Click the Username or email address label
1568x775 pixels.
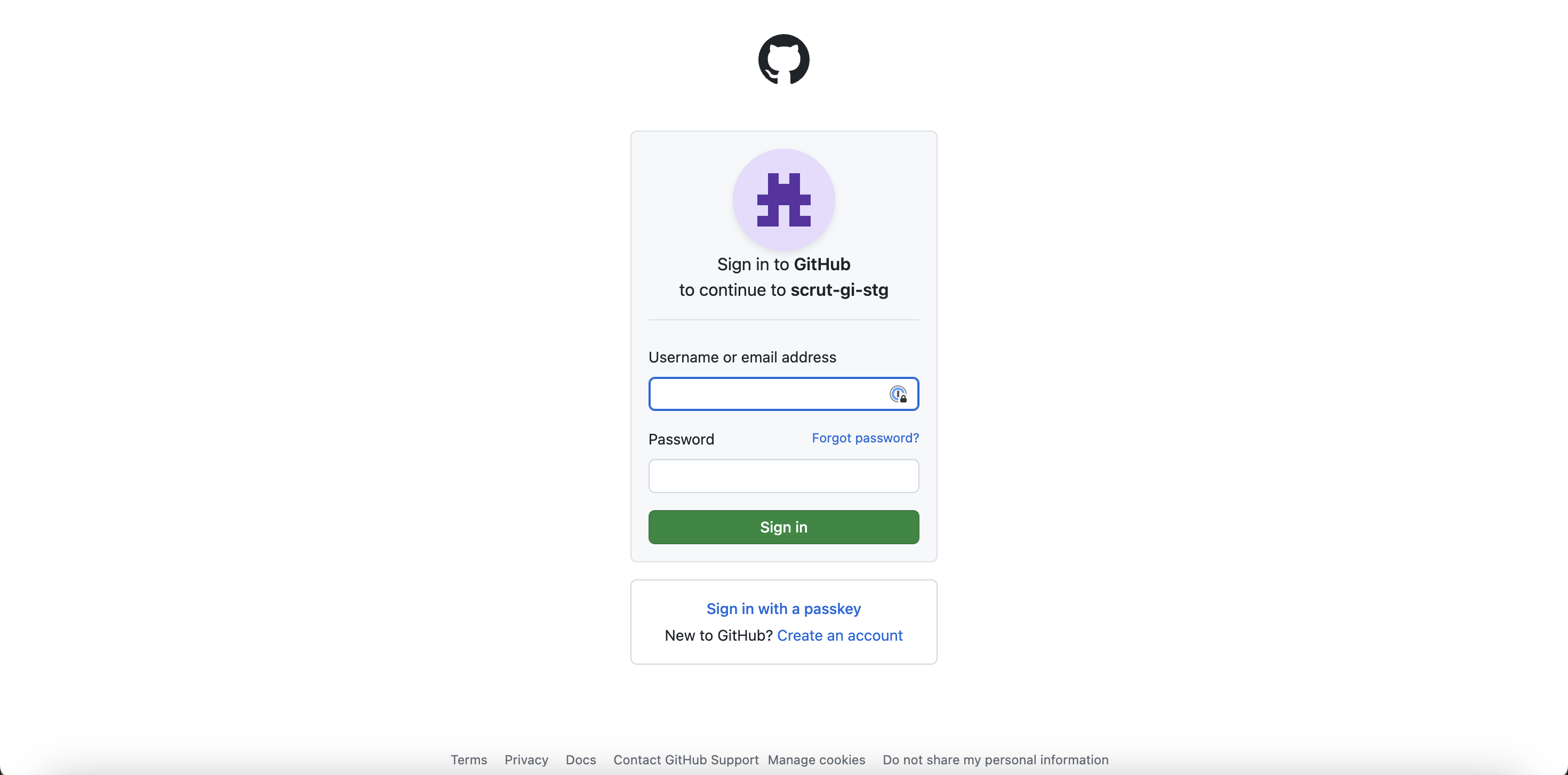tap(742, 357)
